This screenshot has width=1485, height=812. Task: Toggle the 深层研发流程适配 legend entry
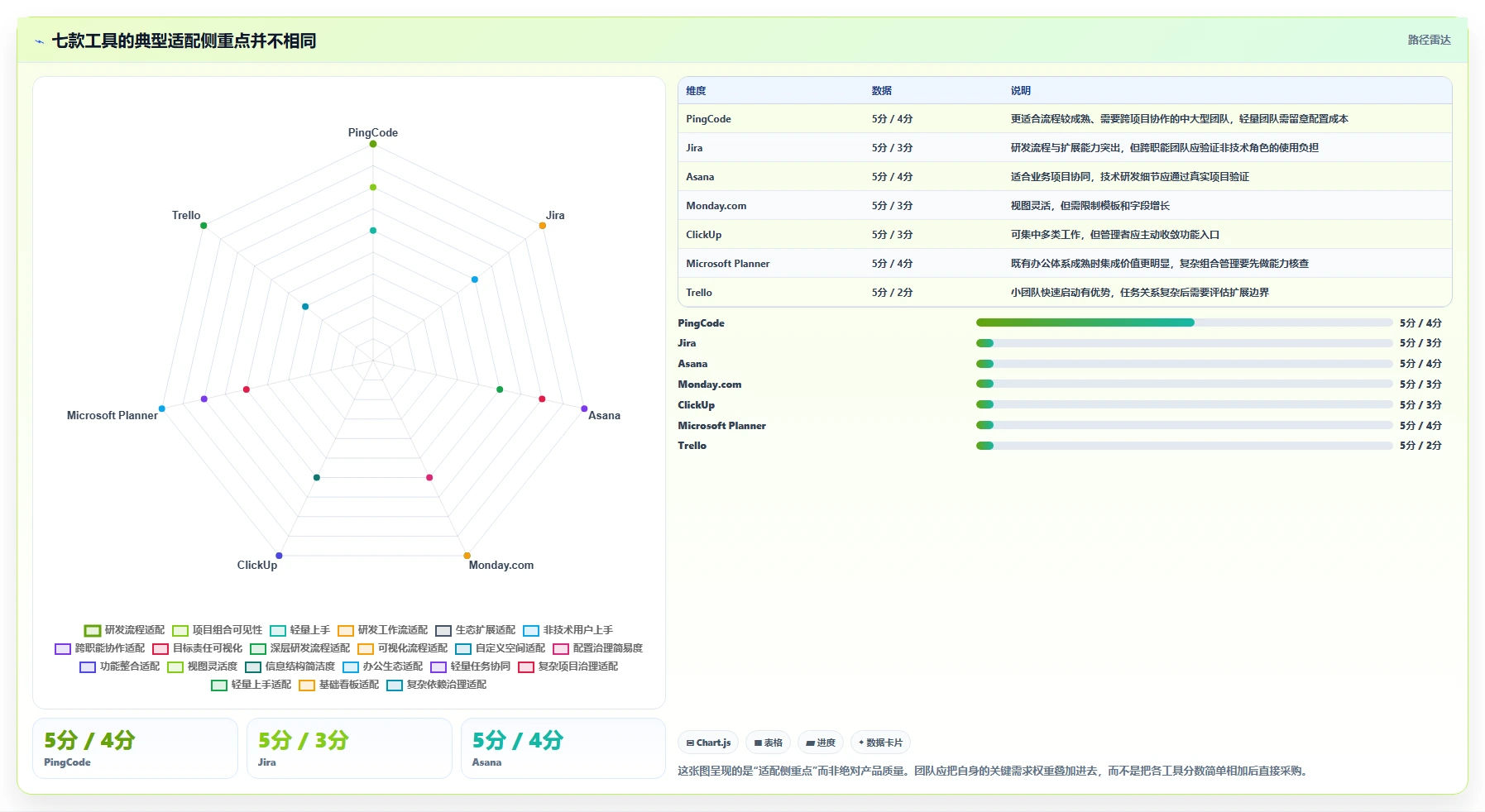point(300,648)
